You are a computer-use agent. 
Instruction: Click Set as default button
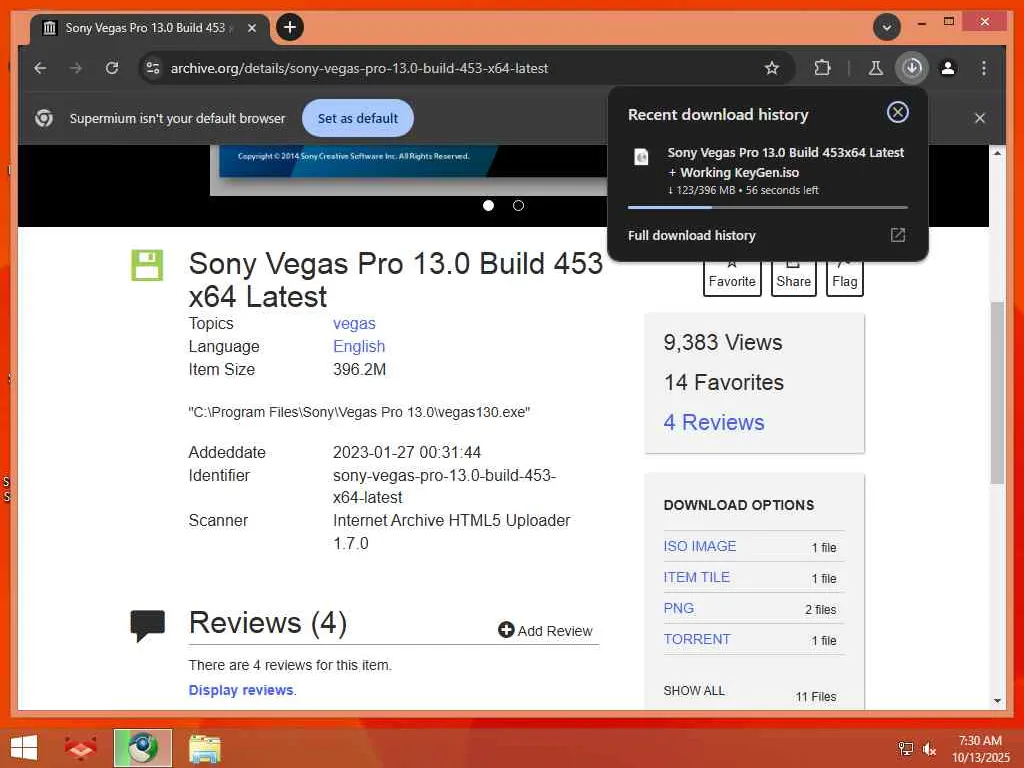358,118
